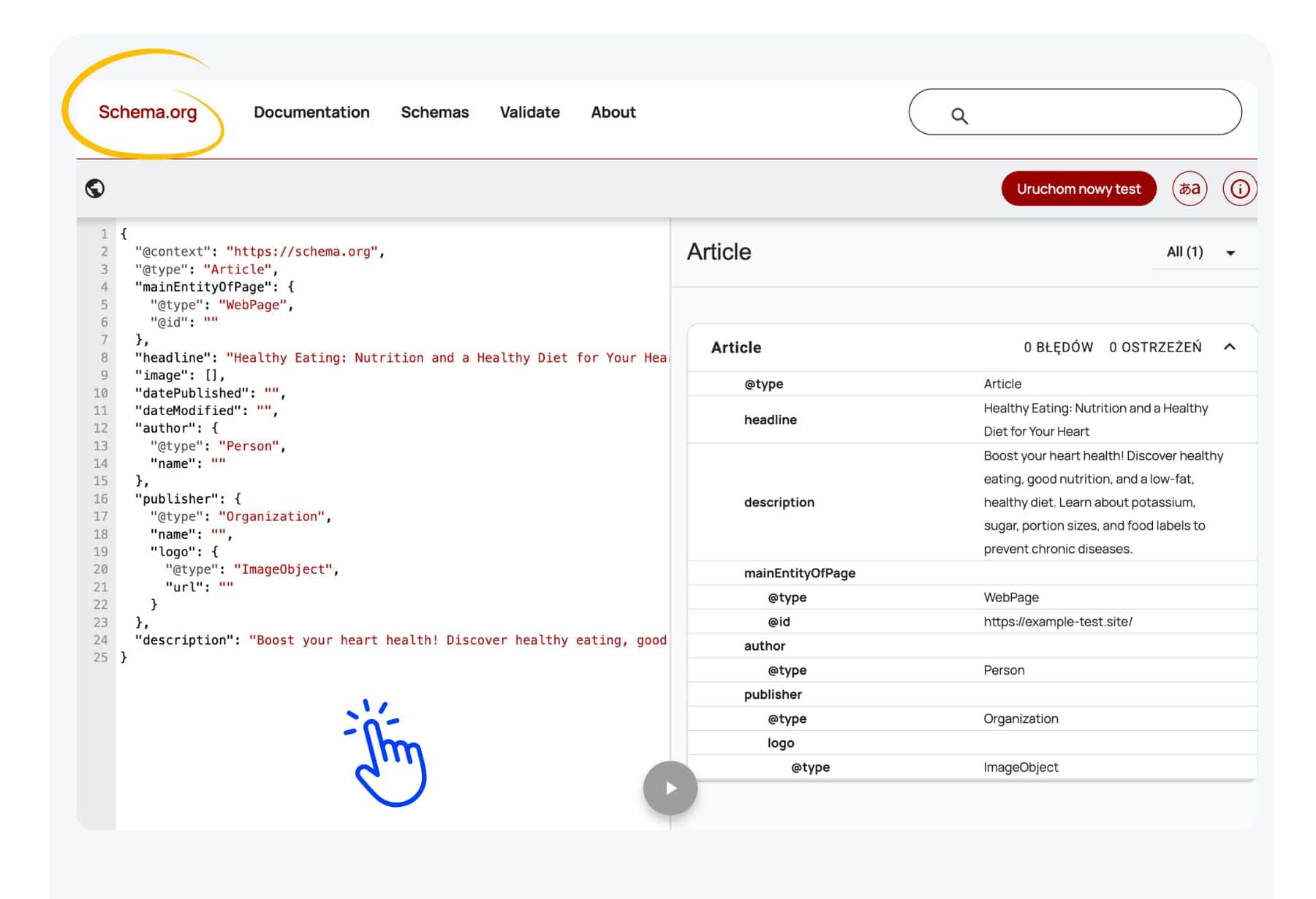
Task: Select the author row in results
Action: (x=972, y=645)
